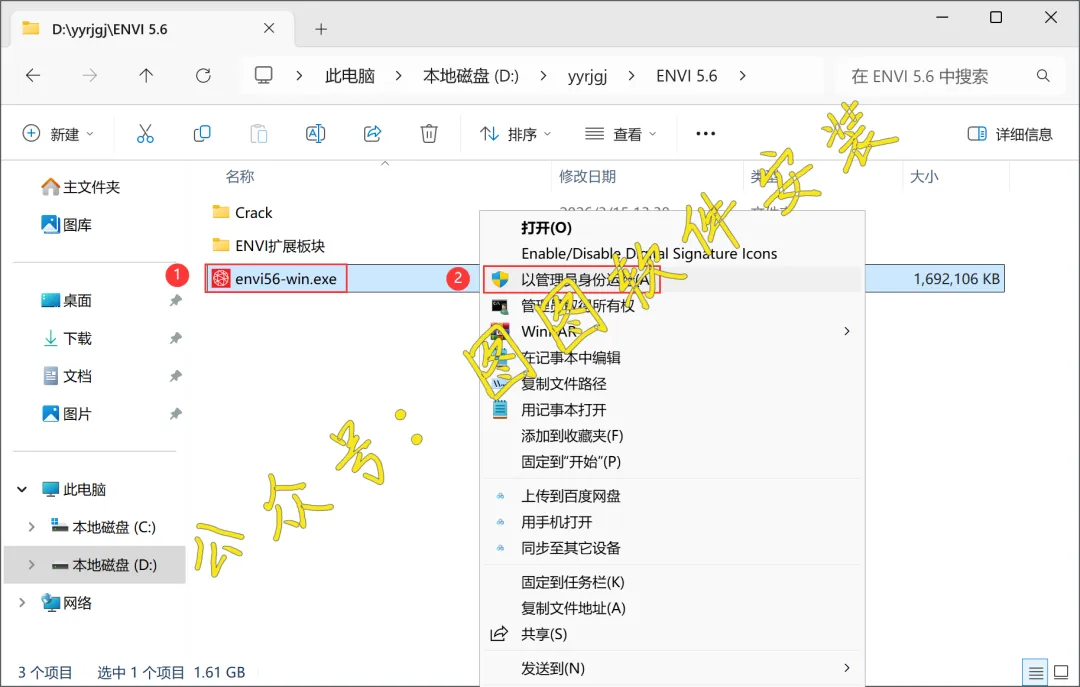The image size is (1080, 687).
Task: Click the Delete trash can icon
Action: [x=429, y=134]
